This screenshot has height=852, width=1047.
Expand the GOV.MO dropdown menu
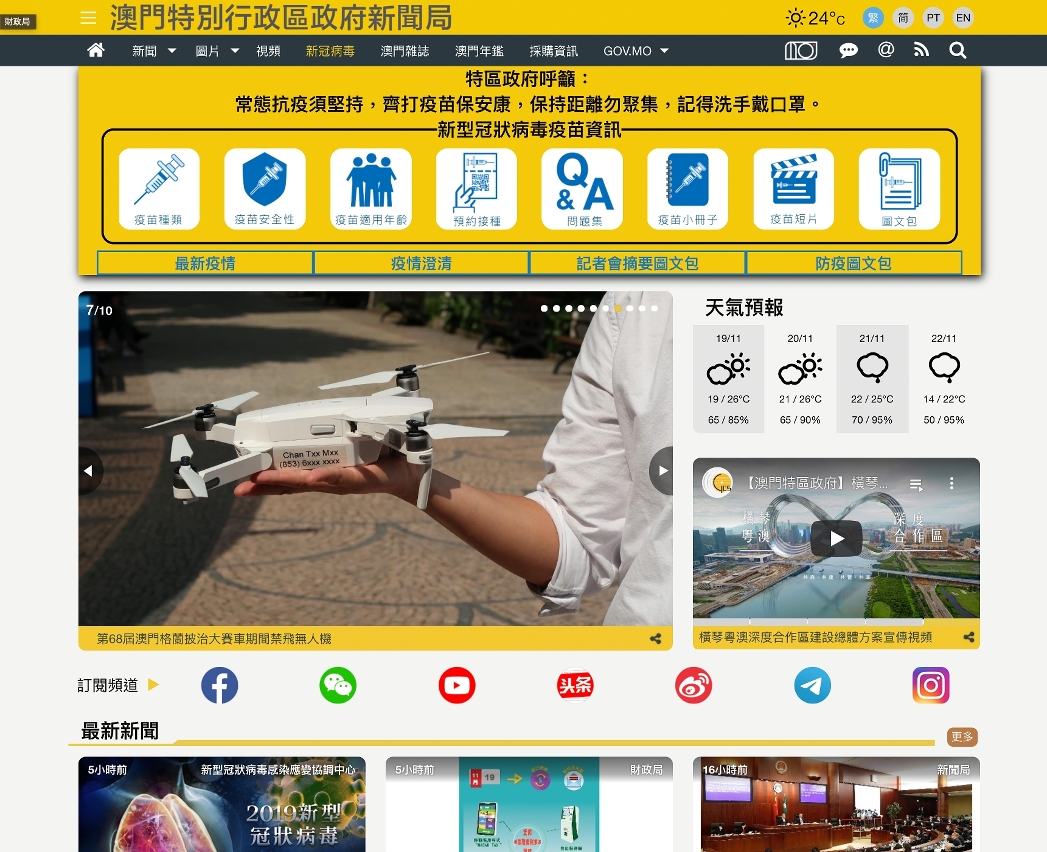click(636, 51)
